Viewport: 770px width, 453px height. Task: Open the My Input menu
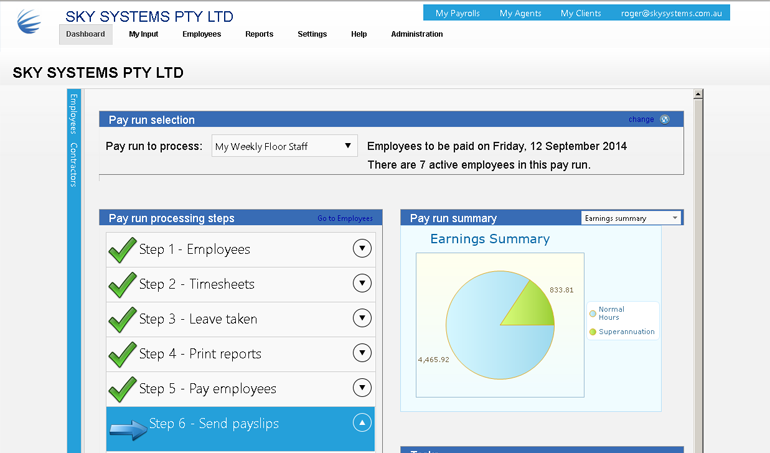coord(143,34)
